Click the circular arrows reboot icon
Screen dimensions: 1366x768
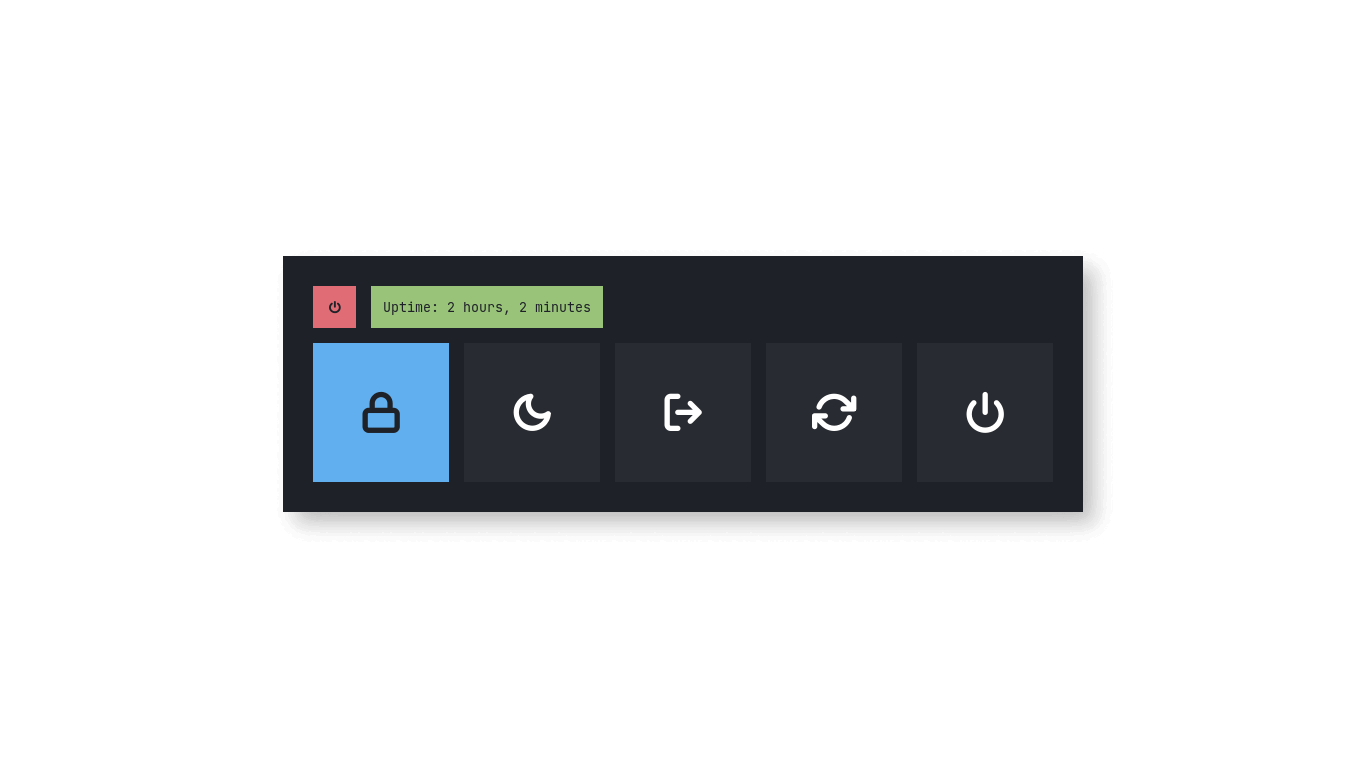[834, 412]
